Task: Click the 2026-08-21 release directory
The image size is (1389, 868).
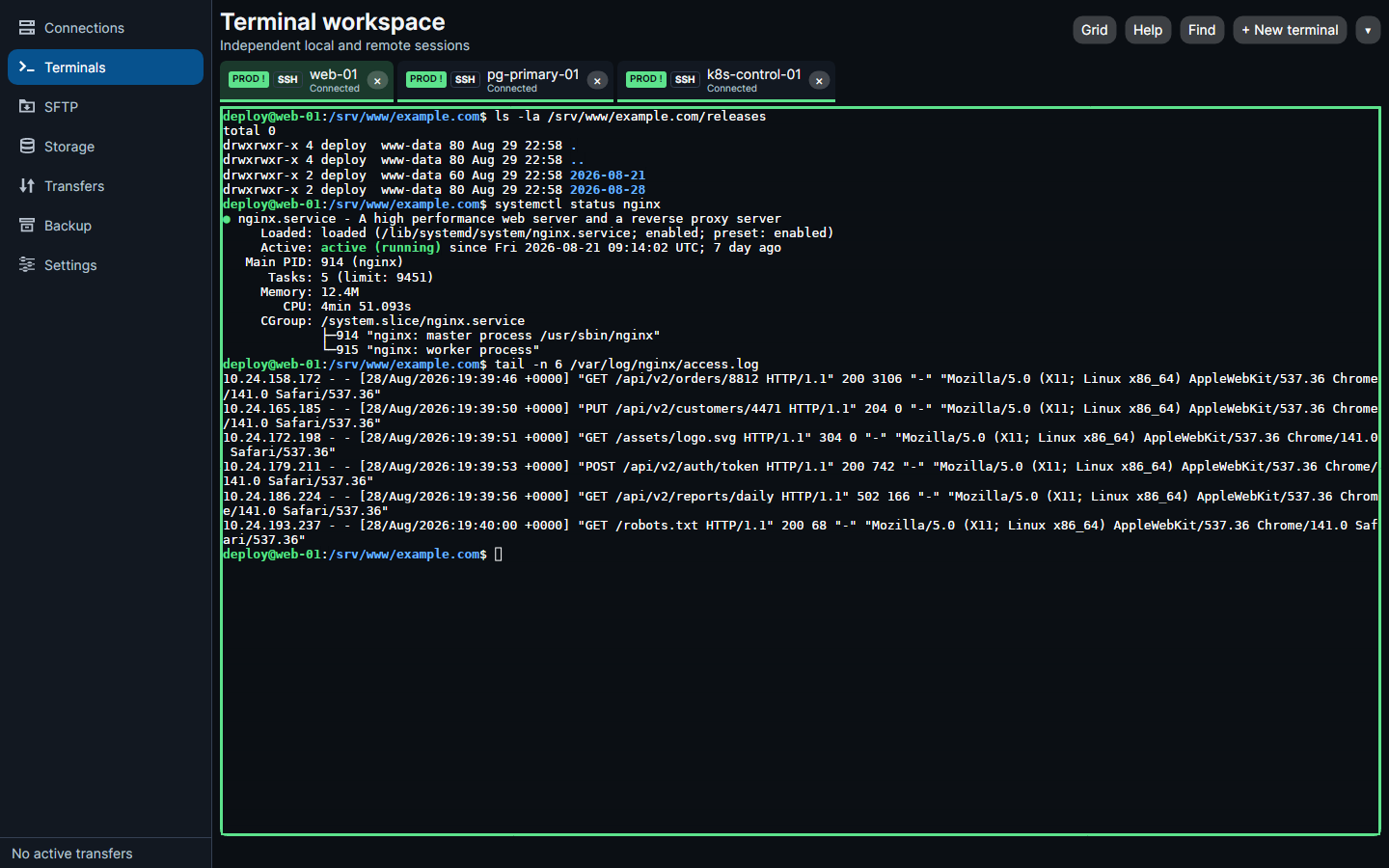Action: [x=608, y=176]
